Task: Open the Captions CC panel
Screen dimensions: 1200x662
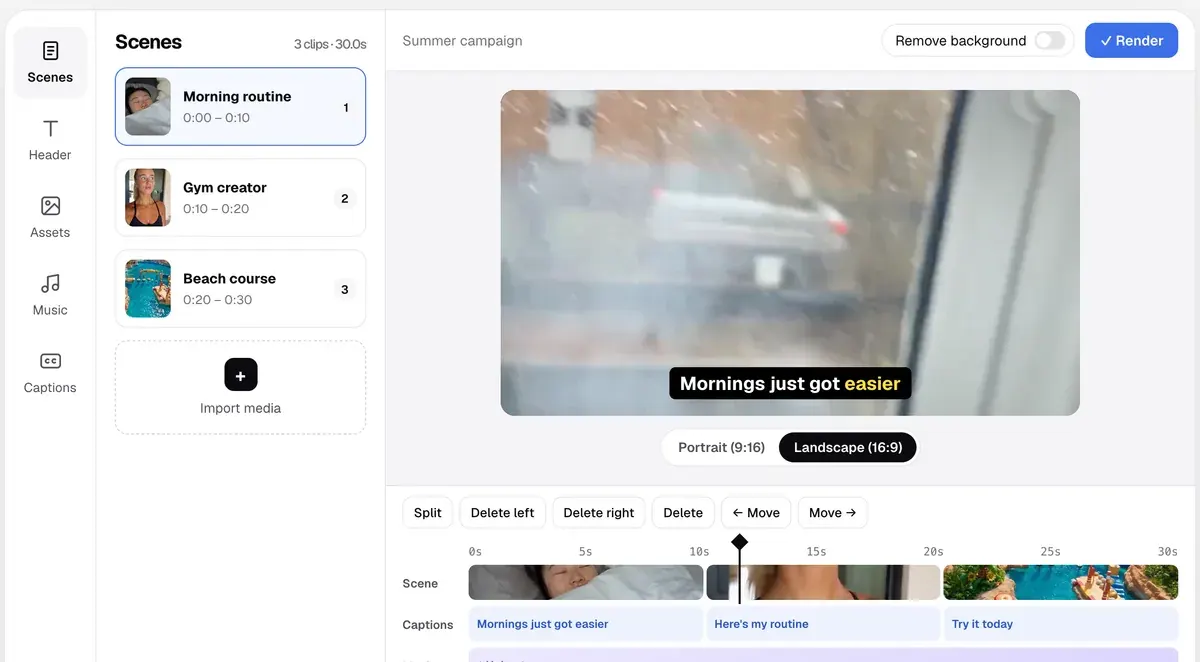Action: 50,372
